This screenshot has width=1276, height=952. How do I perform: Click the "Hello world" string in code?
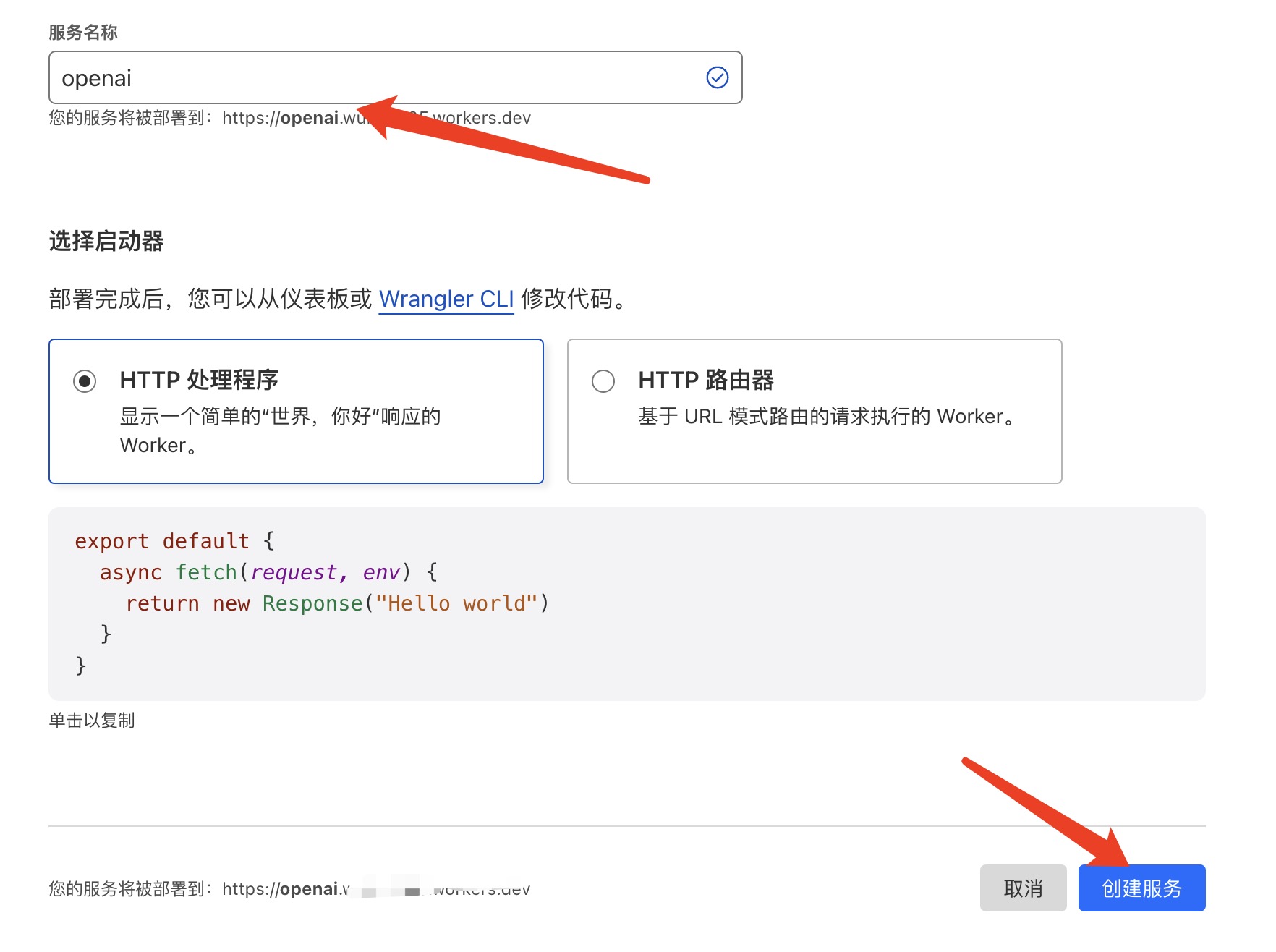tap(456, 603)
